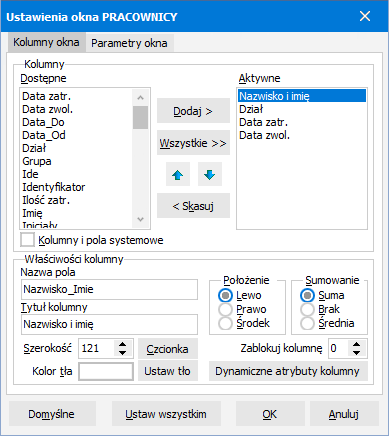Decrease Szerokość value with down arrow
The image size is (389, 436).
123,353
